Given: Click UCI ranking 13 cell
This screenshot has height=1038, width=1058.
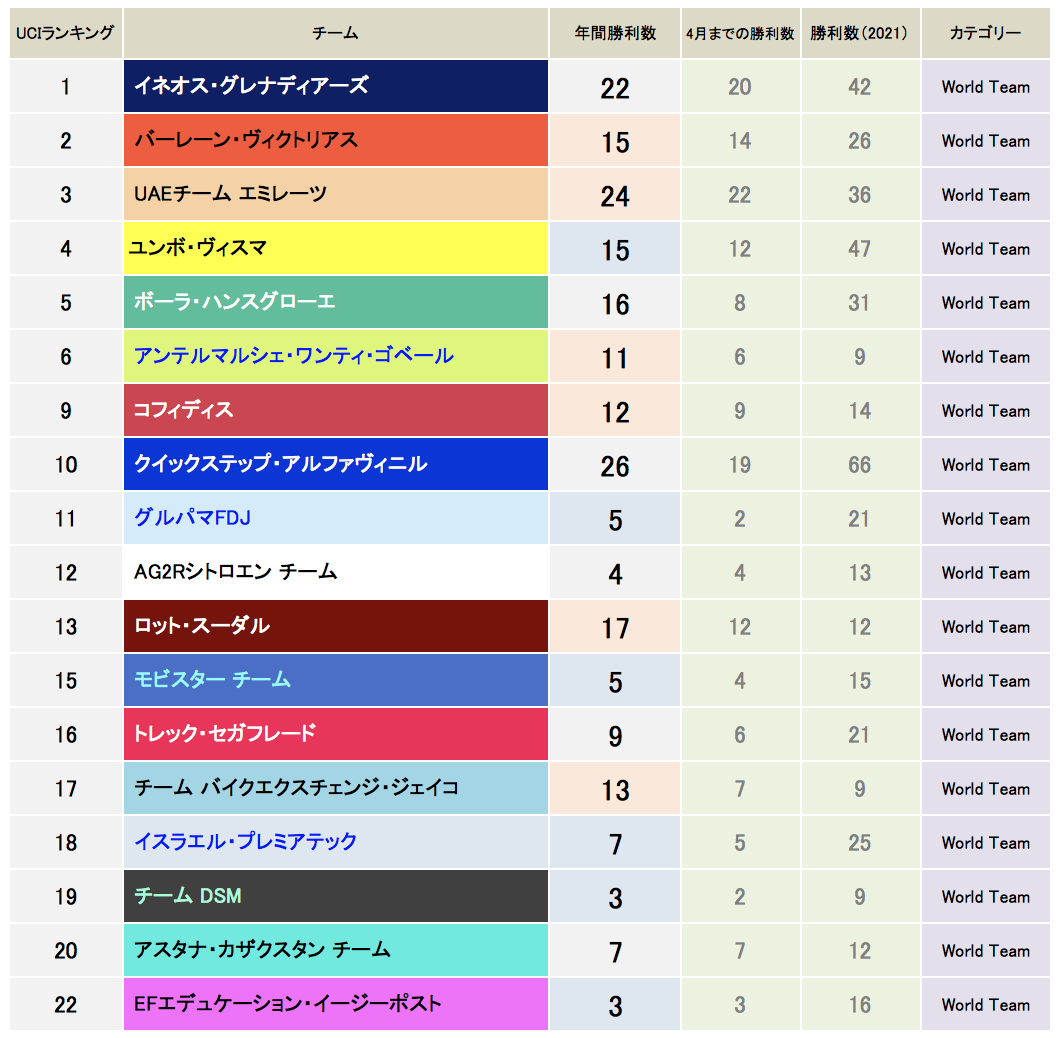Looking at the screenshot, I should point(66,627).
